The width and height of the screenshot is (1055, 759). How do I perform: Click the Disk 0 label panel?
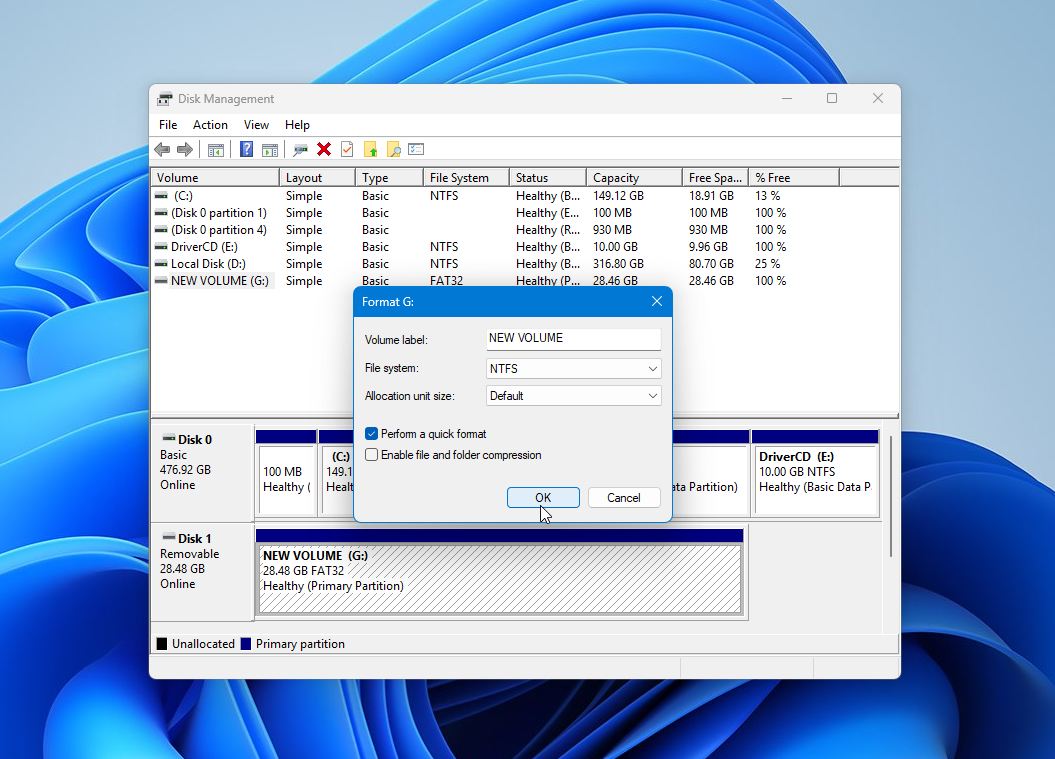[x=203, y=472]
